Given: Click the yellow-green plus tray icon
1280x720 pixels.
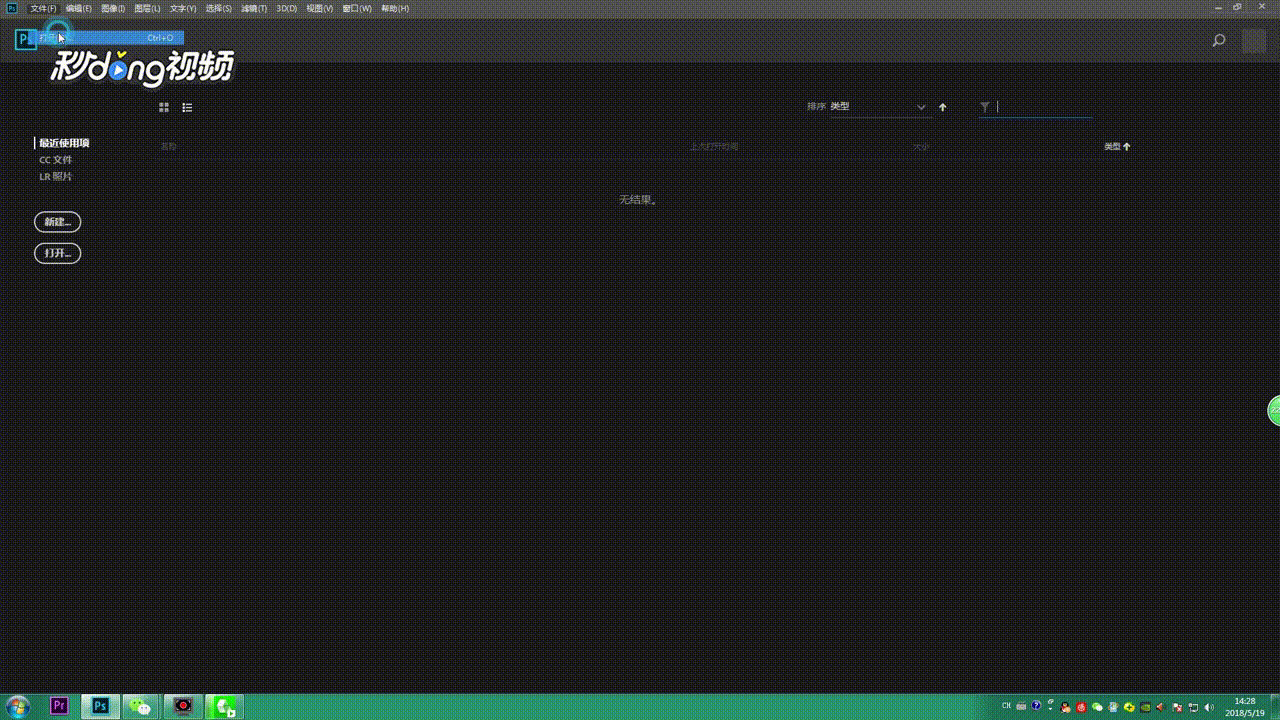Looking at the screenshot, I should point(1129,707).
